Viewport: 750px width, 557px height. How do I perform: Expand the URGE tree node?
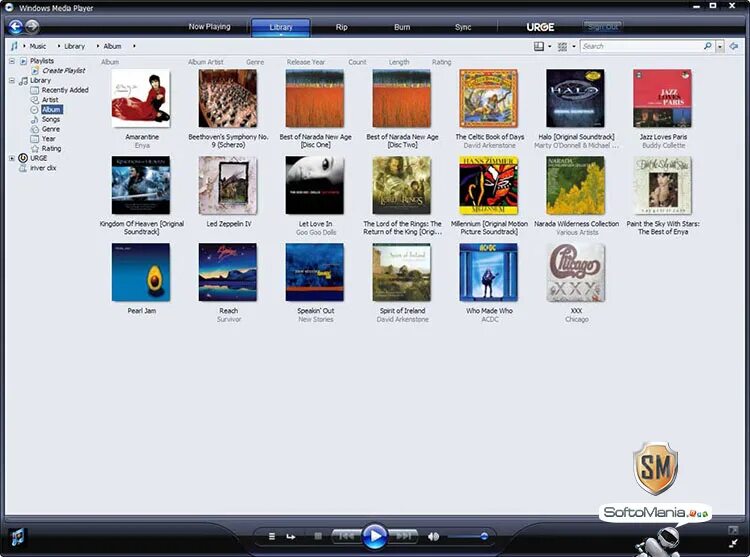coord(12,158)
